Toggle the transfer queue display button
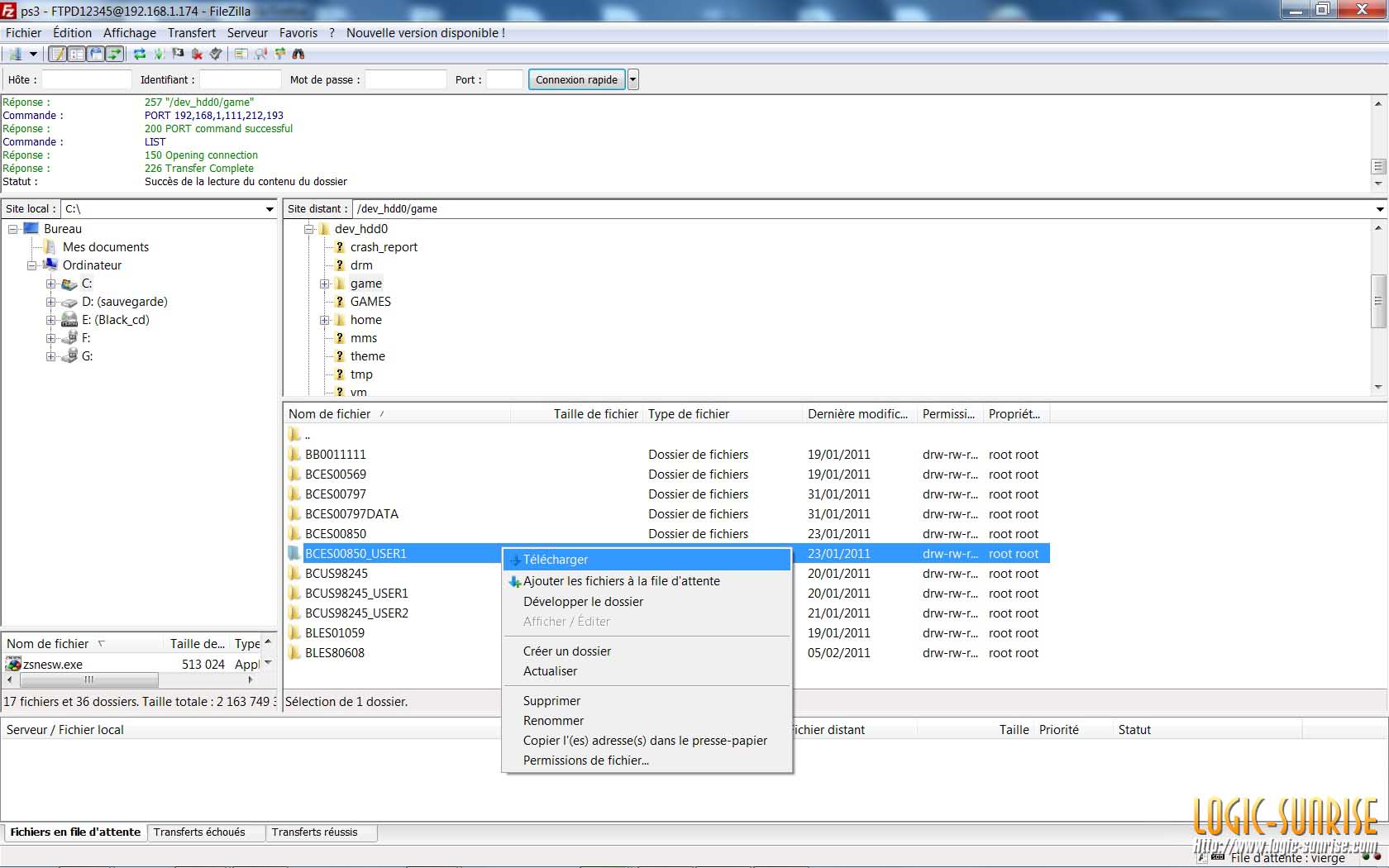 click(x=114, y=55)
